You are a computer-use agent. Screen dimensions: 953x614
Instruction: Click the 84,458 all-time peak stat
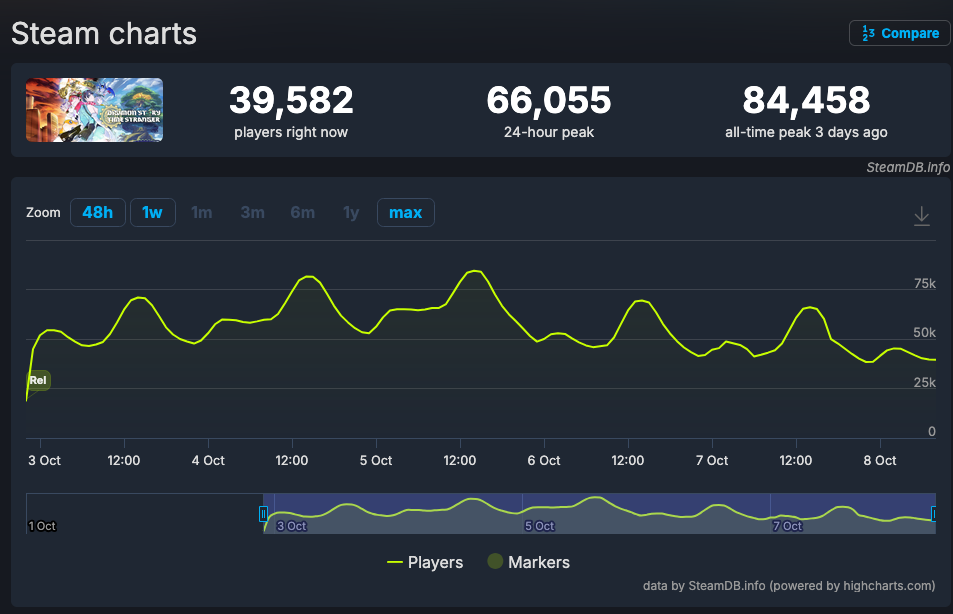[x=806, y=101]
